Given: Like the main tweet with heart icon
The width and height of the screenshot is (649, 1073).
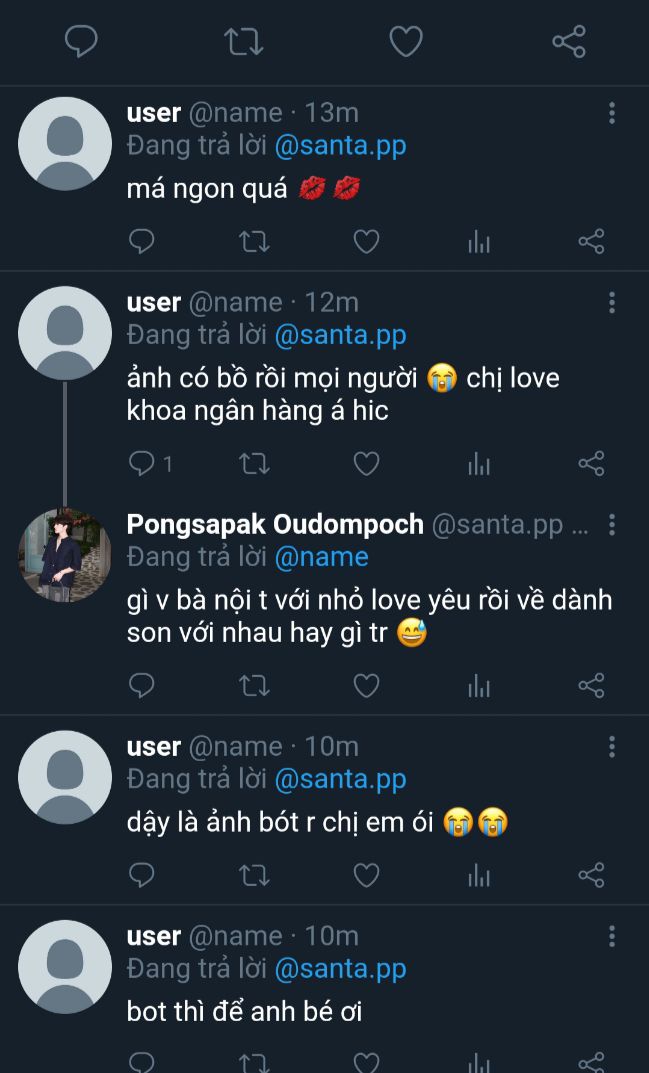Looking at the screenshot, I should click(405, 41).
